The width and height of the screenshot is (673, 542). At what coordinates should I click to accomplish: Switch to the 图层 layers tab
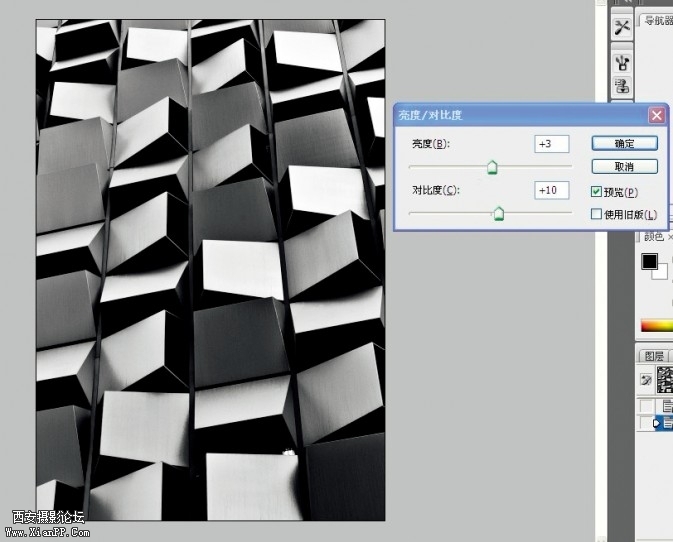click(654, 356)
